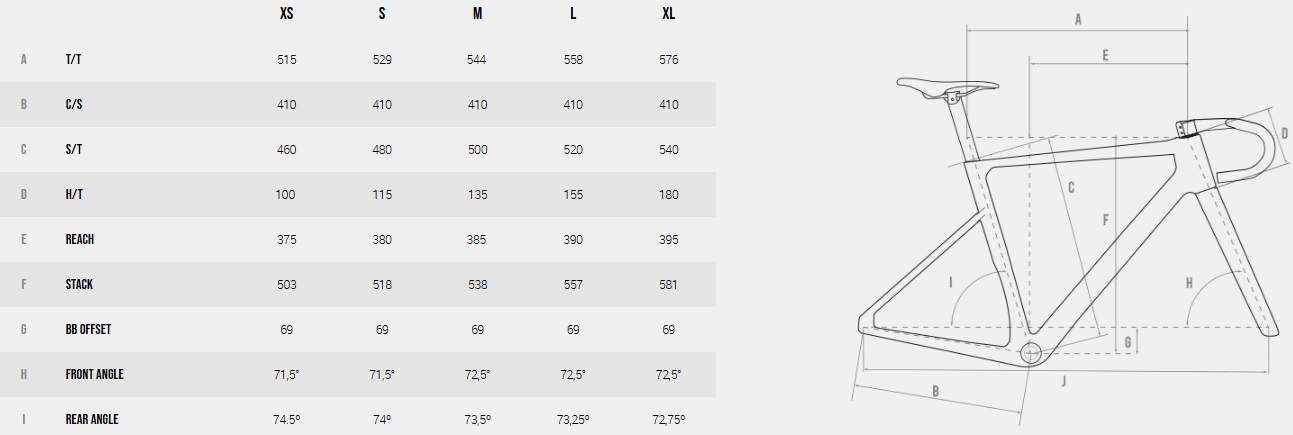This screenshot has width=1293, height=435.
Task: Click the XS size column header
Action: pos(286,14)
